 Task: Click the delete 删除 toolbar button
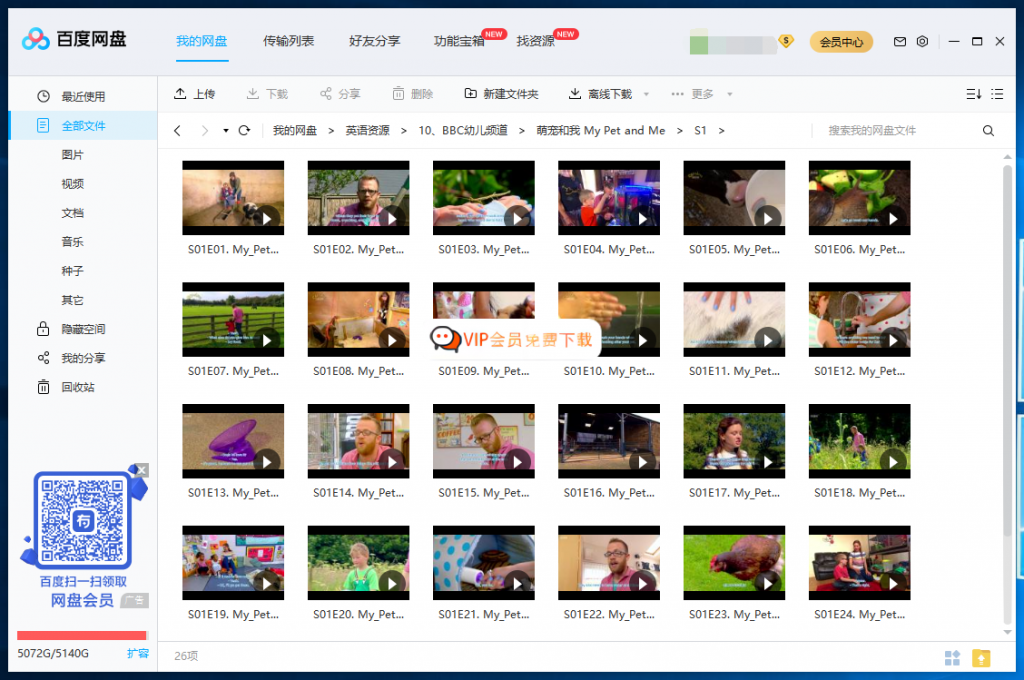(x=413, y=94)
